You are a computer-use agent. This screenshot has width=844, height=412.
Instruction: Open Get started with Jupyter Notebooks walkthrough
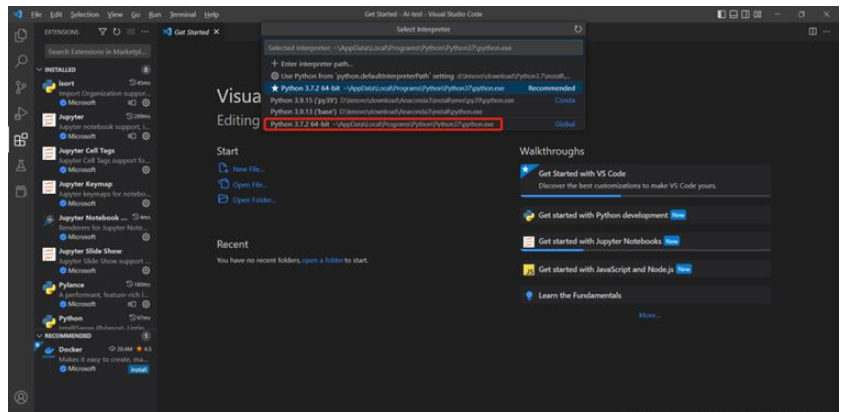tap(645, 241)
